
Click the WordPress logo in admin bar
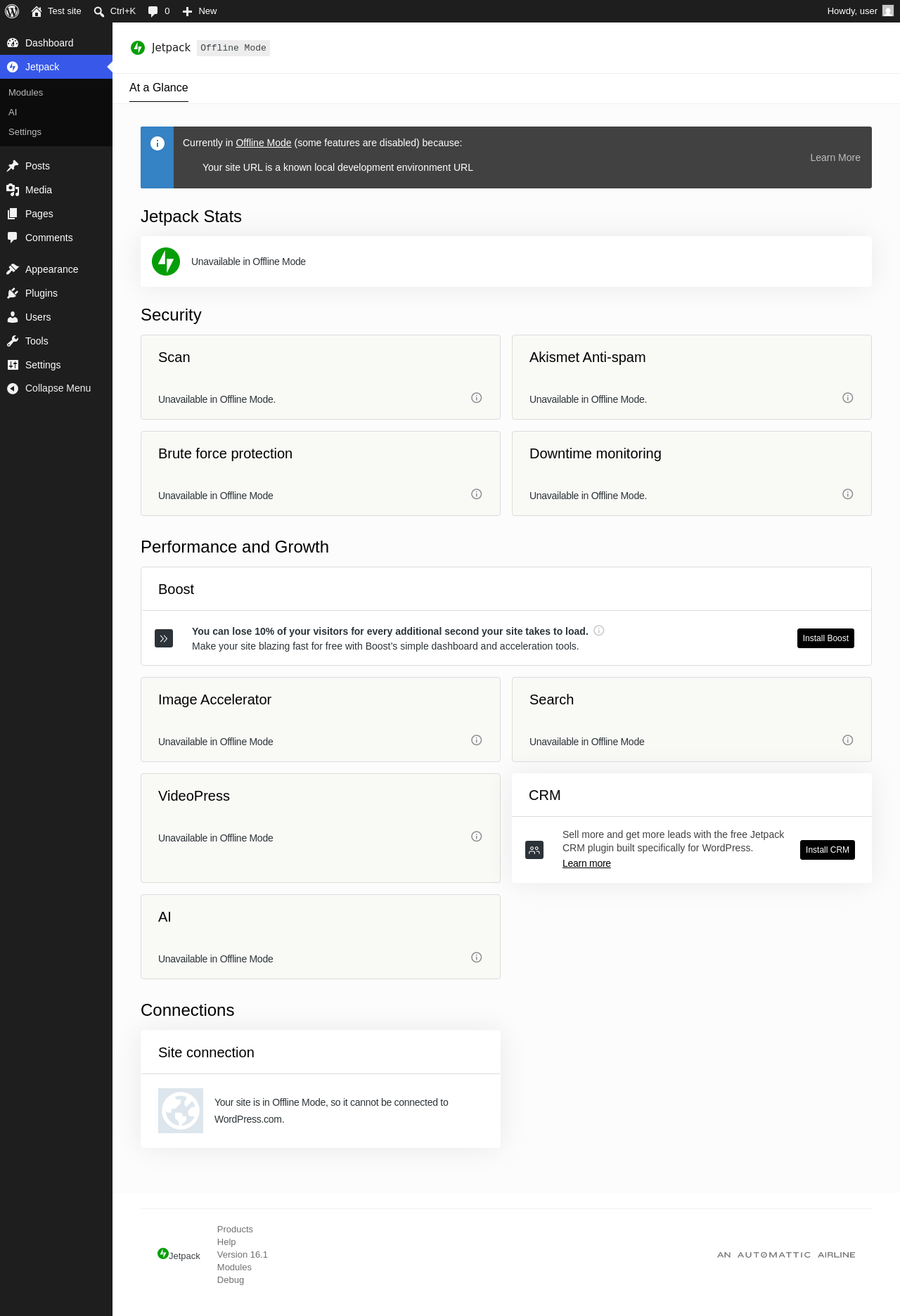[12, 11]
